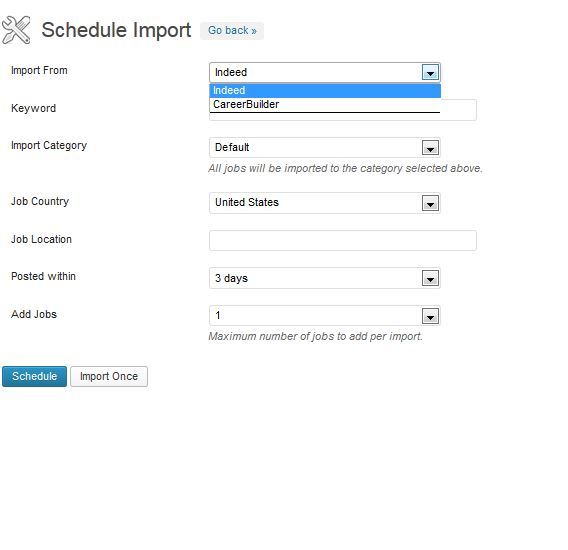Open the Add Jobs quantity dropdown
This screenshot has width=568, height=550.
pos(325,316)
